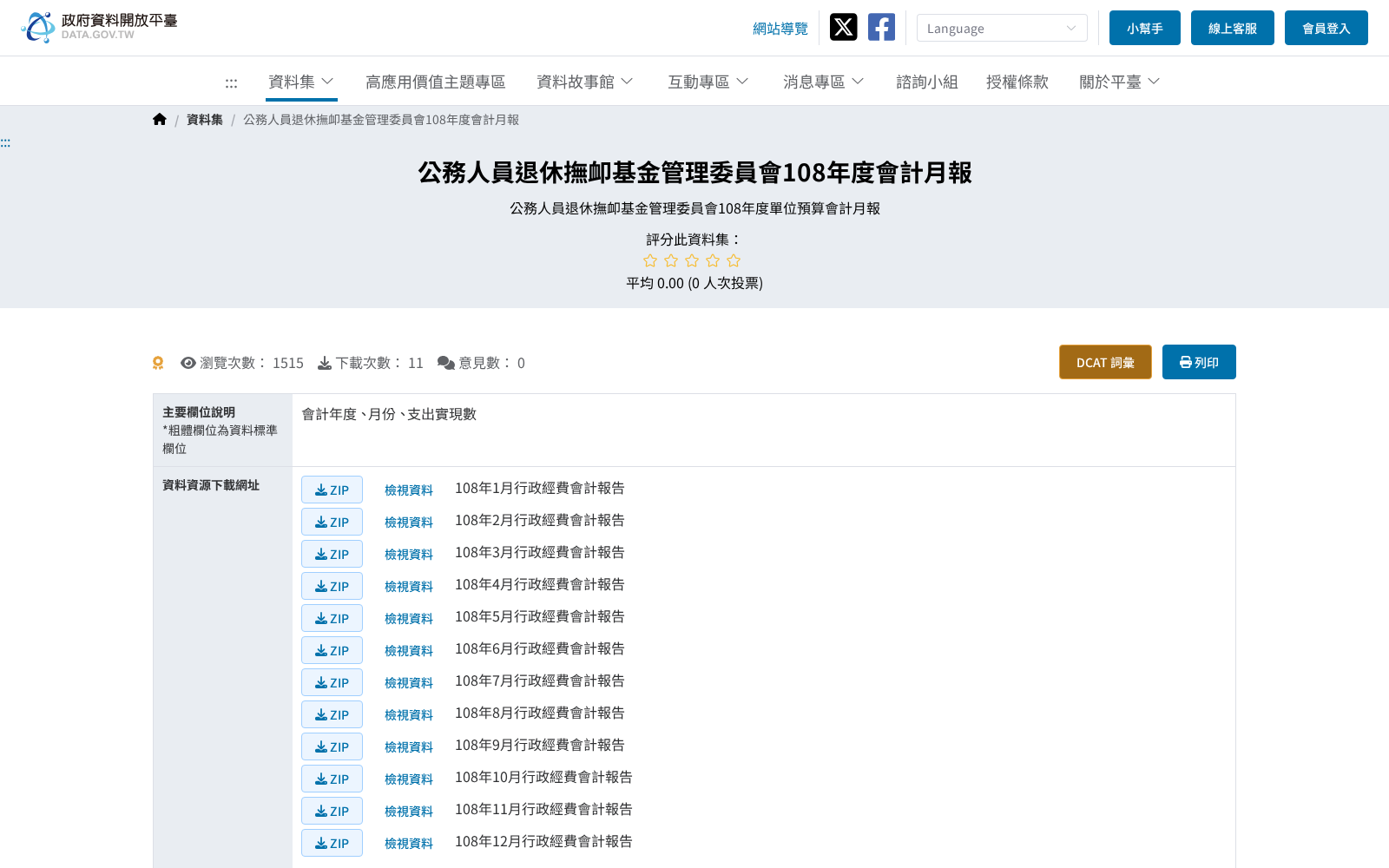Expand the 關於平臺 menu
This screenshot has width=1389, height=868.
coord(1120,82)
